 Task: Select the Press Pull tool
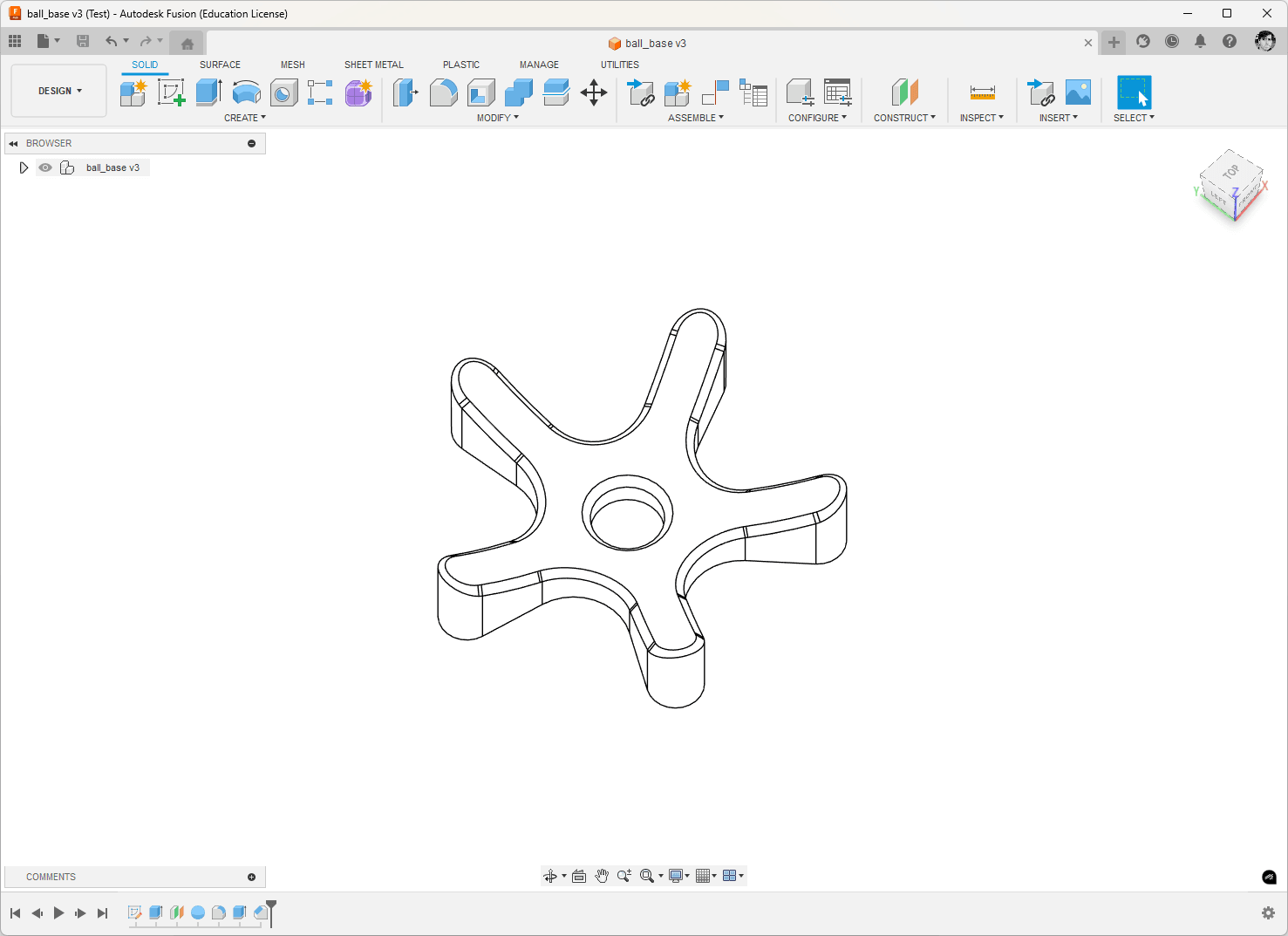pos(405,92)
